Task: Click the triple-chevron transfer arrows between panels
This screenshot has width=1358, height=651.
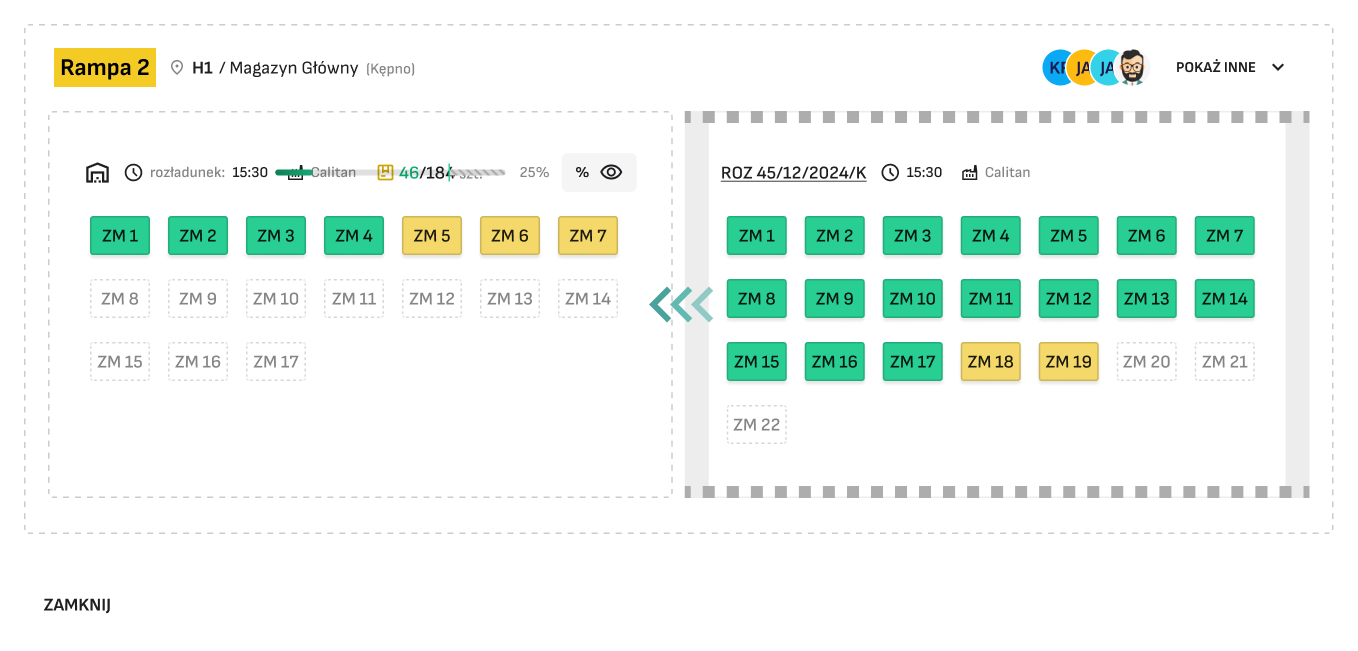Action: pyautogui.click(x=681, y=304)
